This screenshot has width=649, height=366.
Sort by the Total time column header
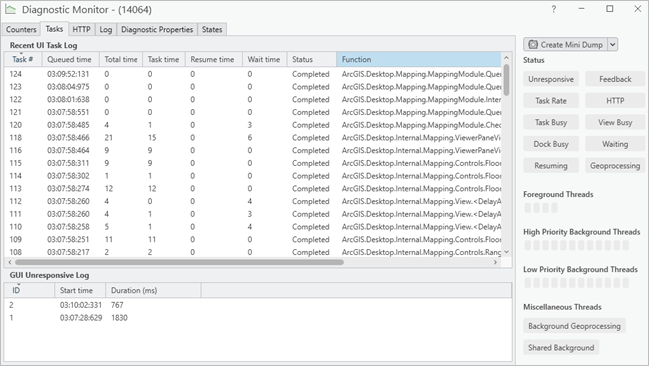tap(121, 59)
